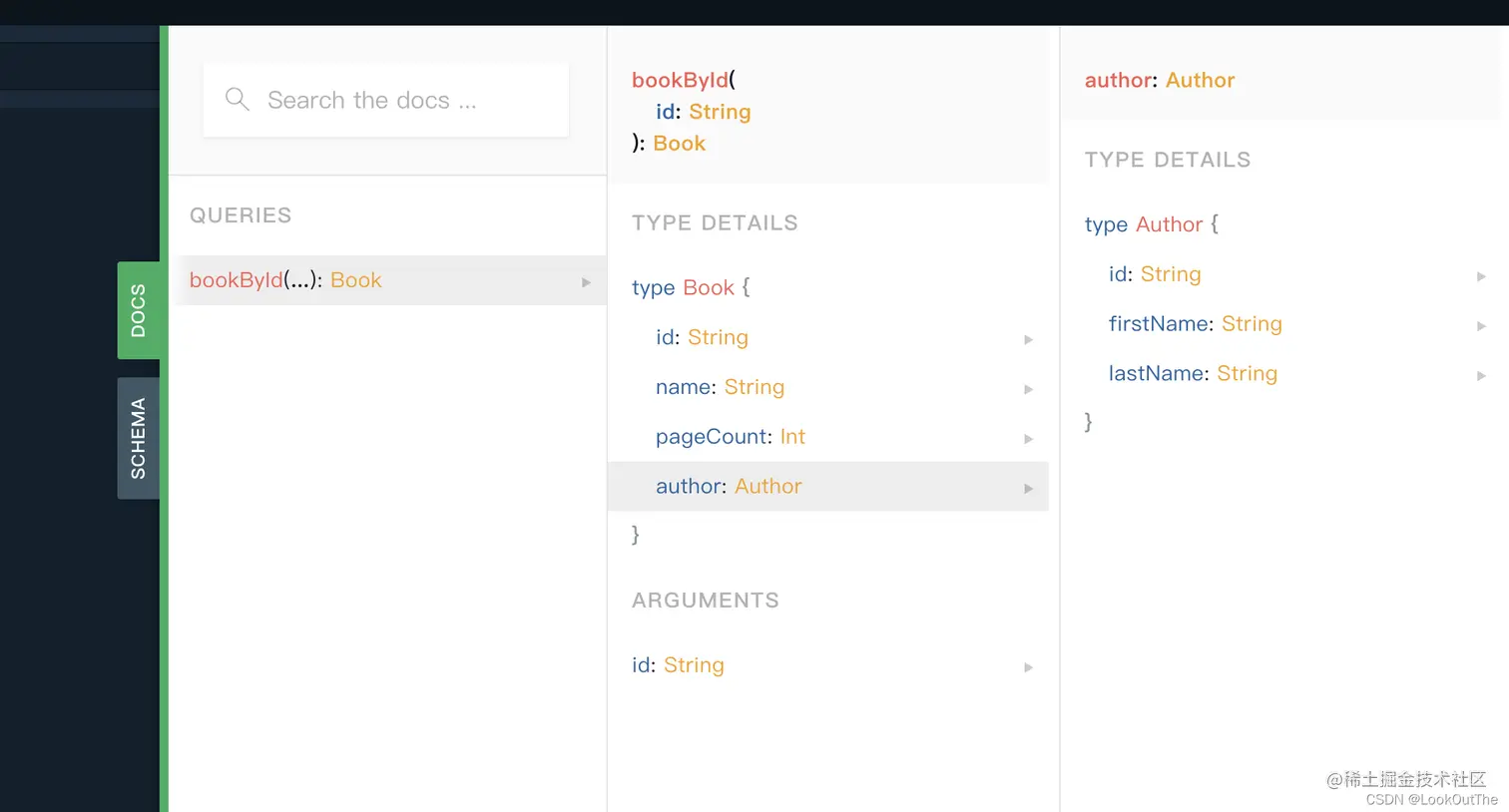
Task: Expand the bookById query entry arrow
Action: click(587, 282)
